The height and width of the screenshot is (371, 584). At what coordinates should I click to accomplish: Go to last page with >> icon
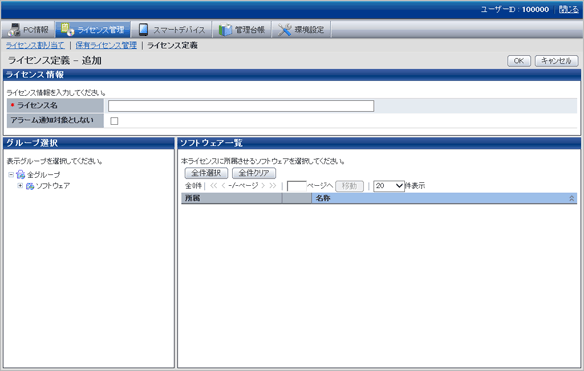point(273,186)
